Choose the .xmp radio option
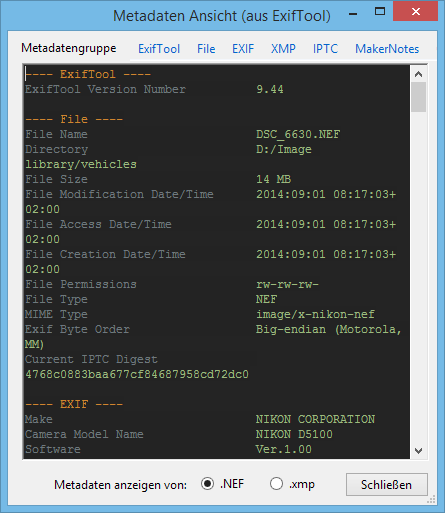 [276, 484]
